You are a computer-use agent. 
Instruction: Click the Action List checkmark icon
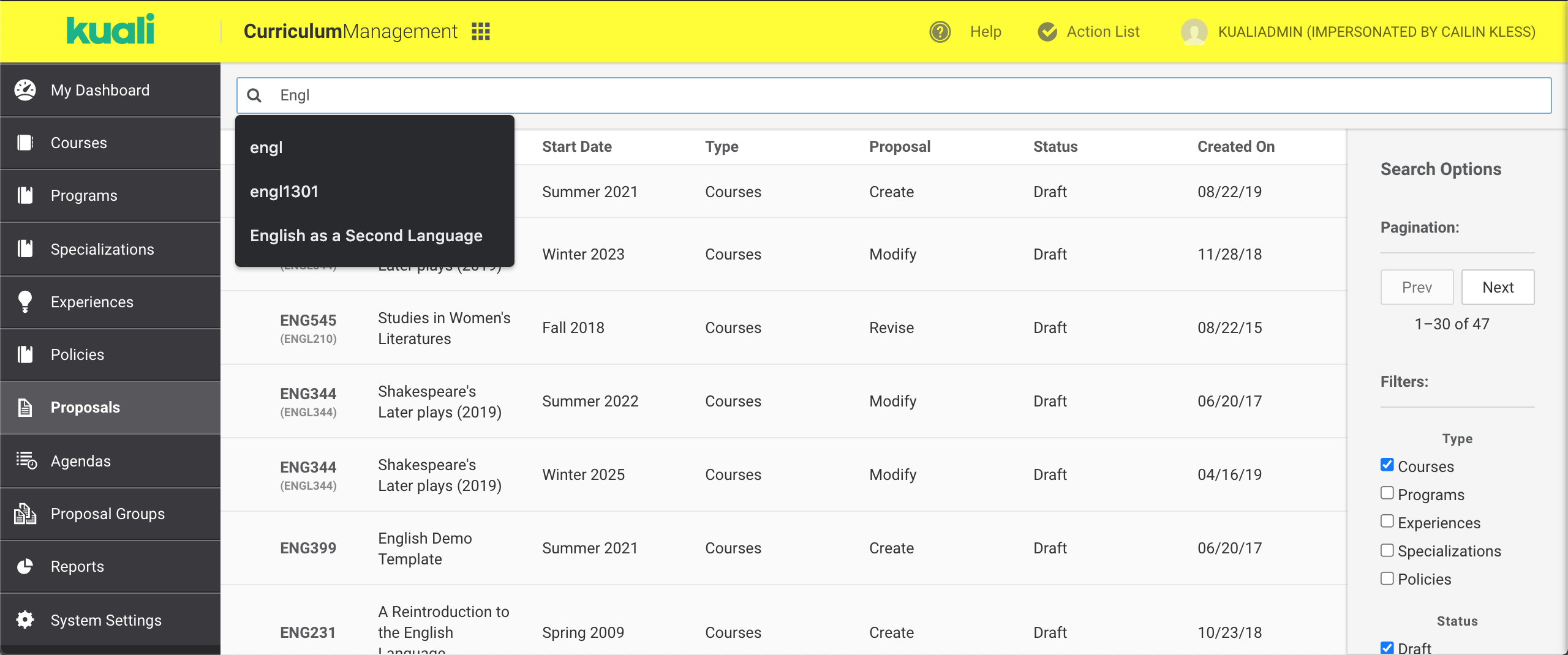[1047, 31]
